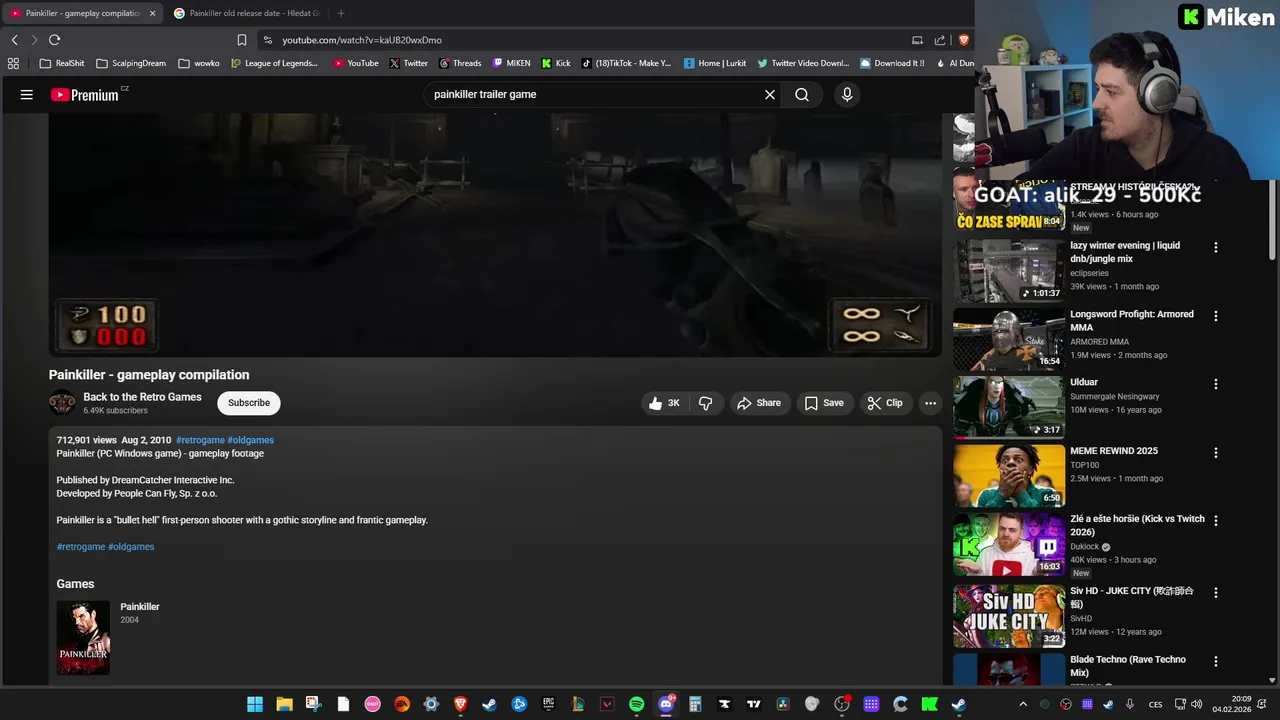Open options menu for Ulduar video
This screenshot has width=1280, height=720.
[x=1216, y=384]
